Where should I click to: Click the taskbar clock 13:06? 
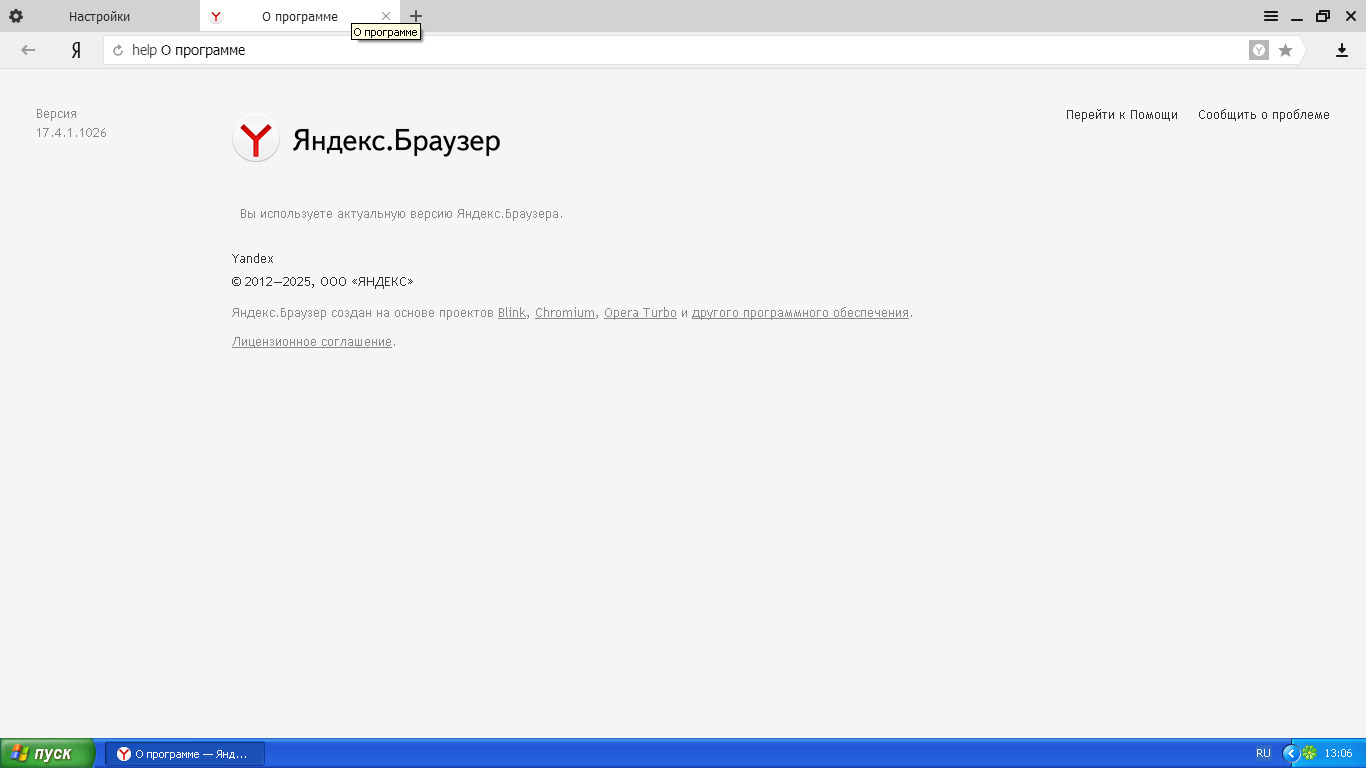pyautogui.click(x=1338, y=753)
